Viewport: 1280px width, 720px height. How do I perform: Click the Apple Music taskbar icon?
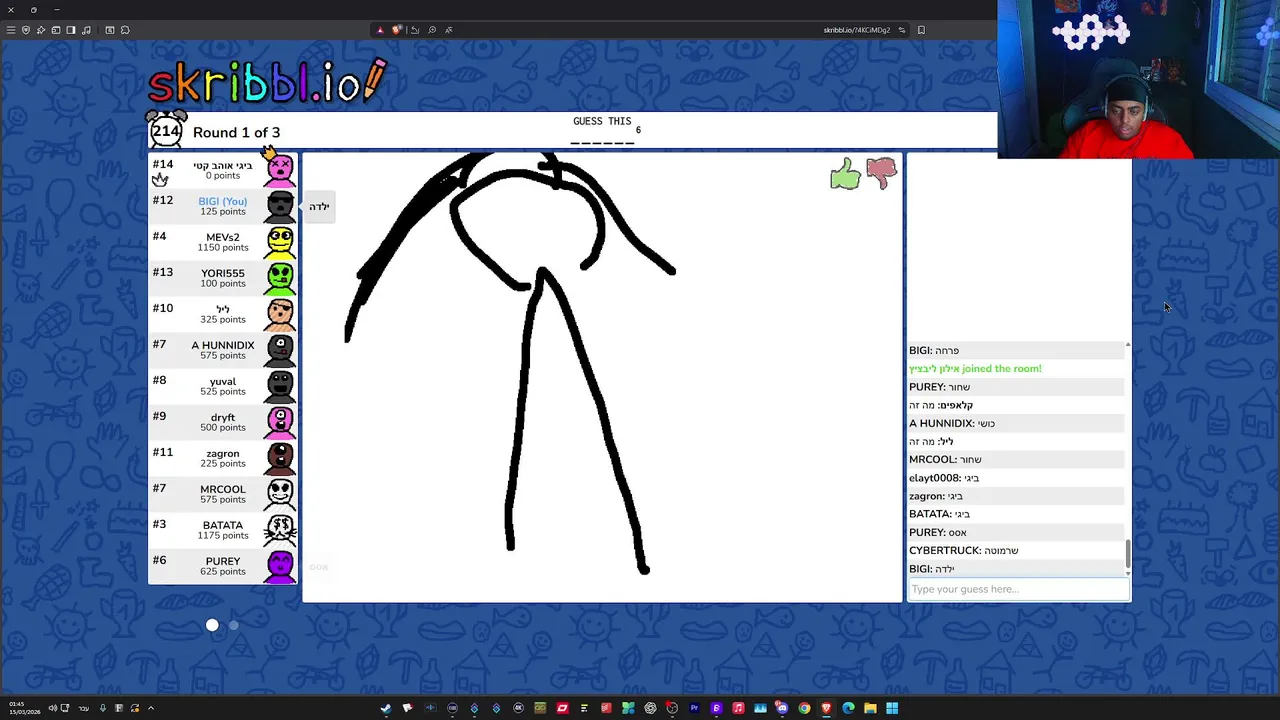tap(738, 708)
